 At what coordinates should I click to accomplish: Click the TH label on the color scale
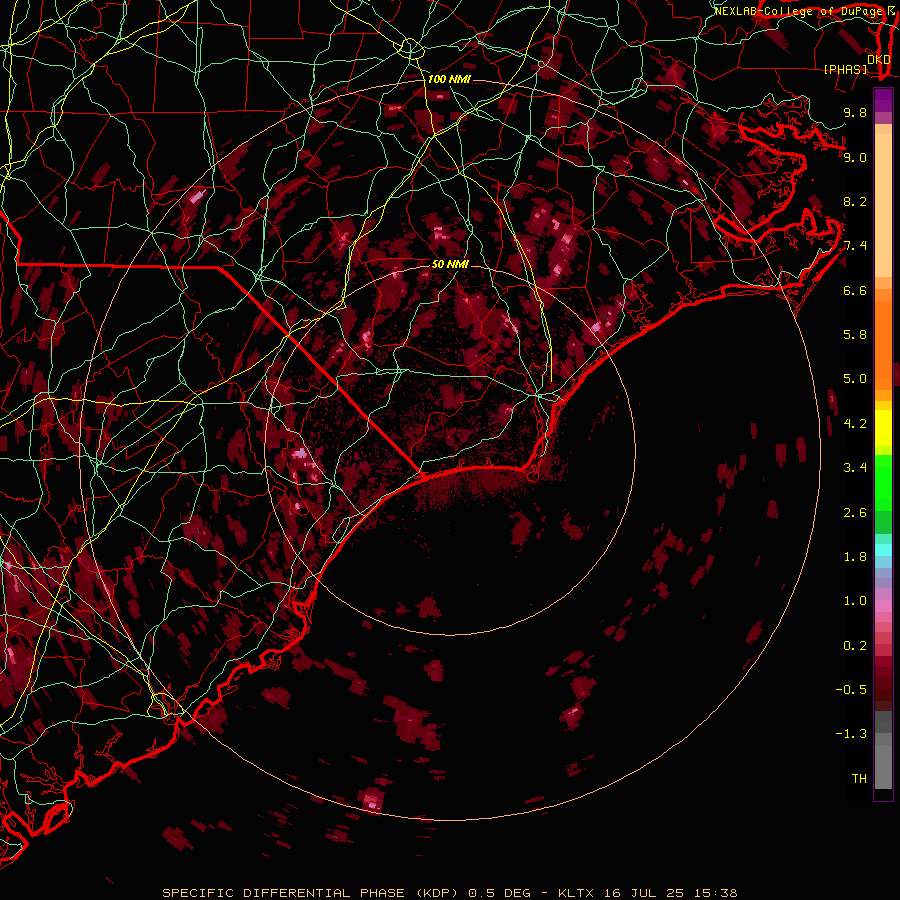[x=859, y=779]
